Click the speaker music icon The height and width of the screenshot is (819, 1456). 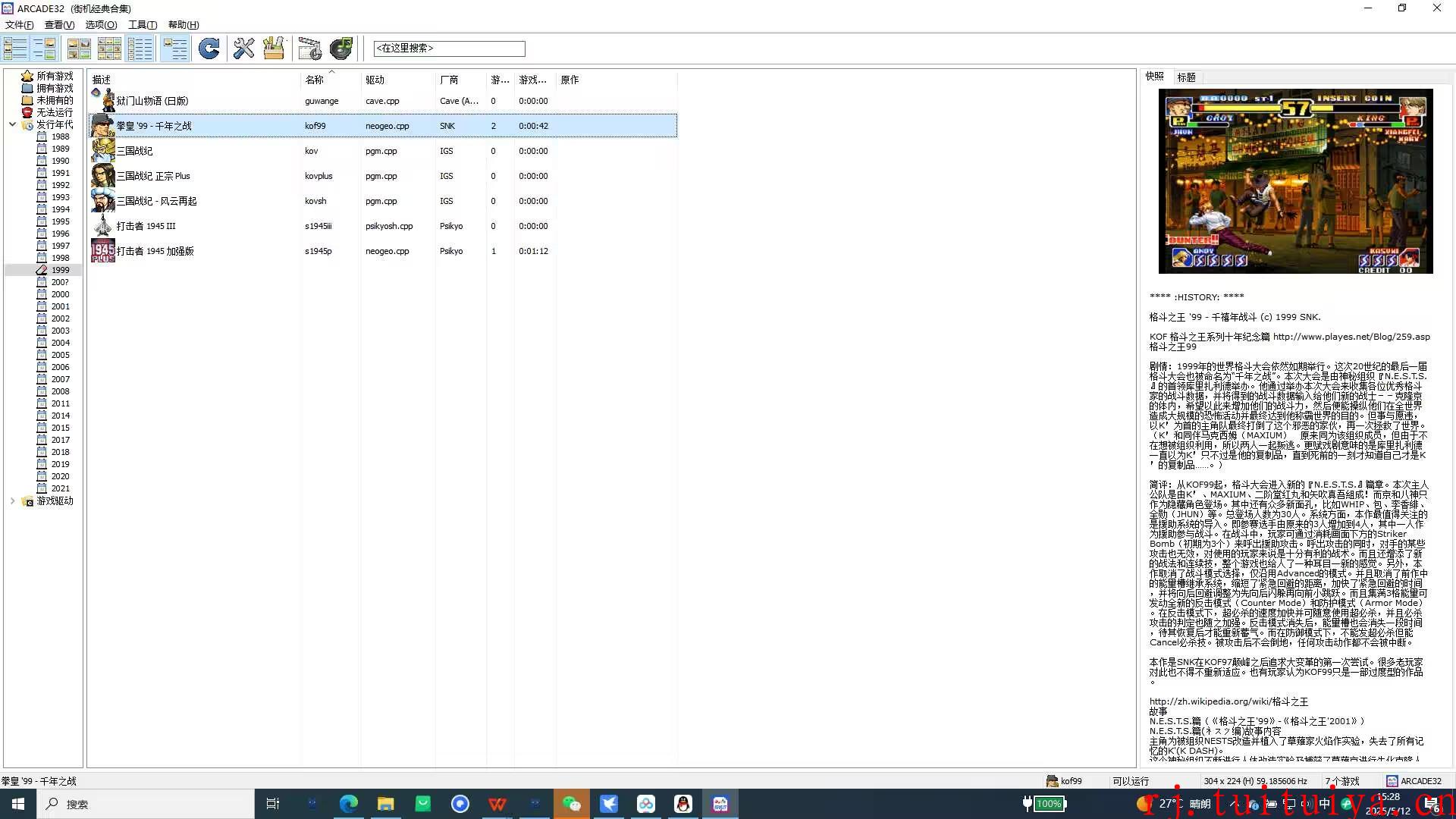pyautogui.click(x=341, y=49)
